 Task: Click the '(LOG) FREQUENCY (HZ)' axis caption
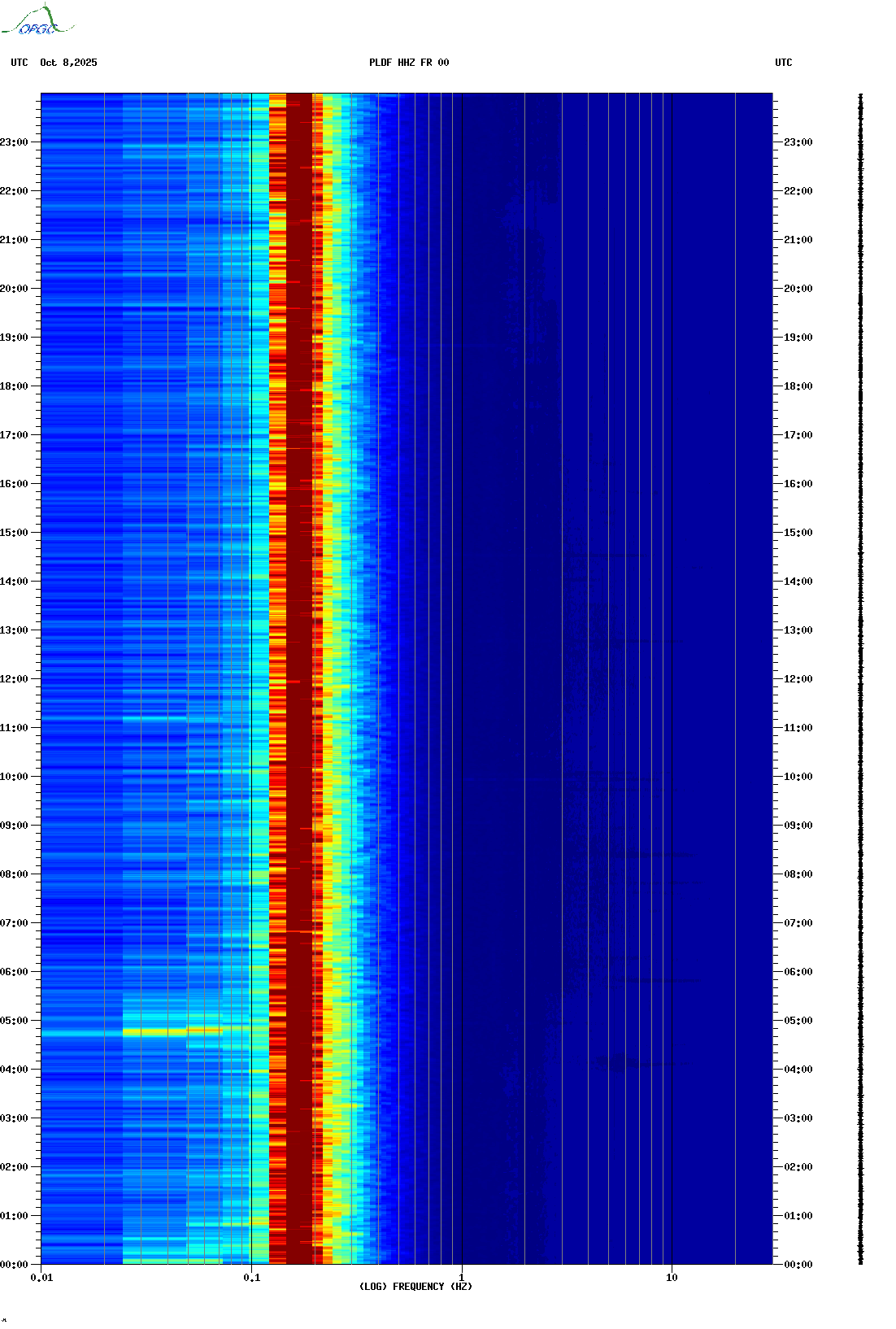click(x=415, y=1287)
